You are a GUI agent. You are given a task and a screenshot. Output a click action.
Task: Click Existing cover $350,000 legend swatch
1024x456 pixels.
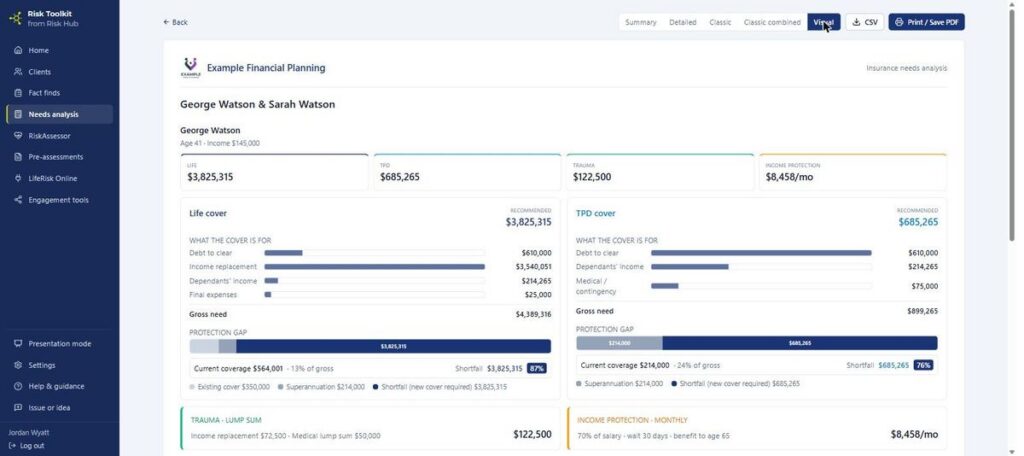(x=192, y=387)
